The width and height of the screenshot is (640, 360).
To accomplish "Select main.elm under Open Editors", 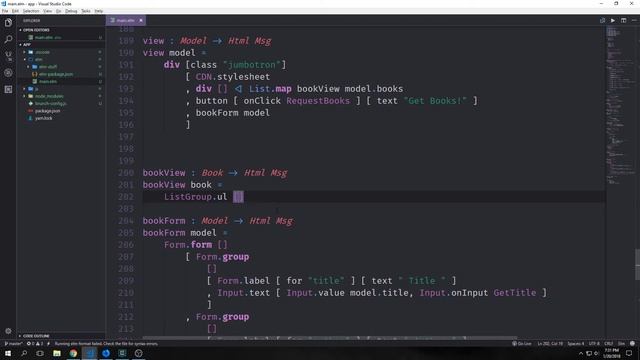I will click(61, 38).
